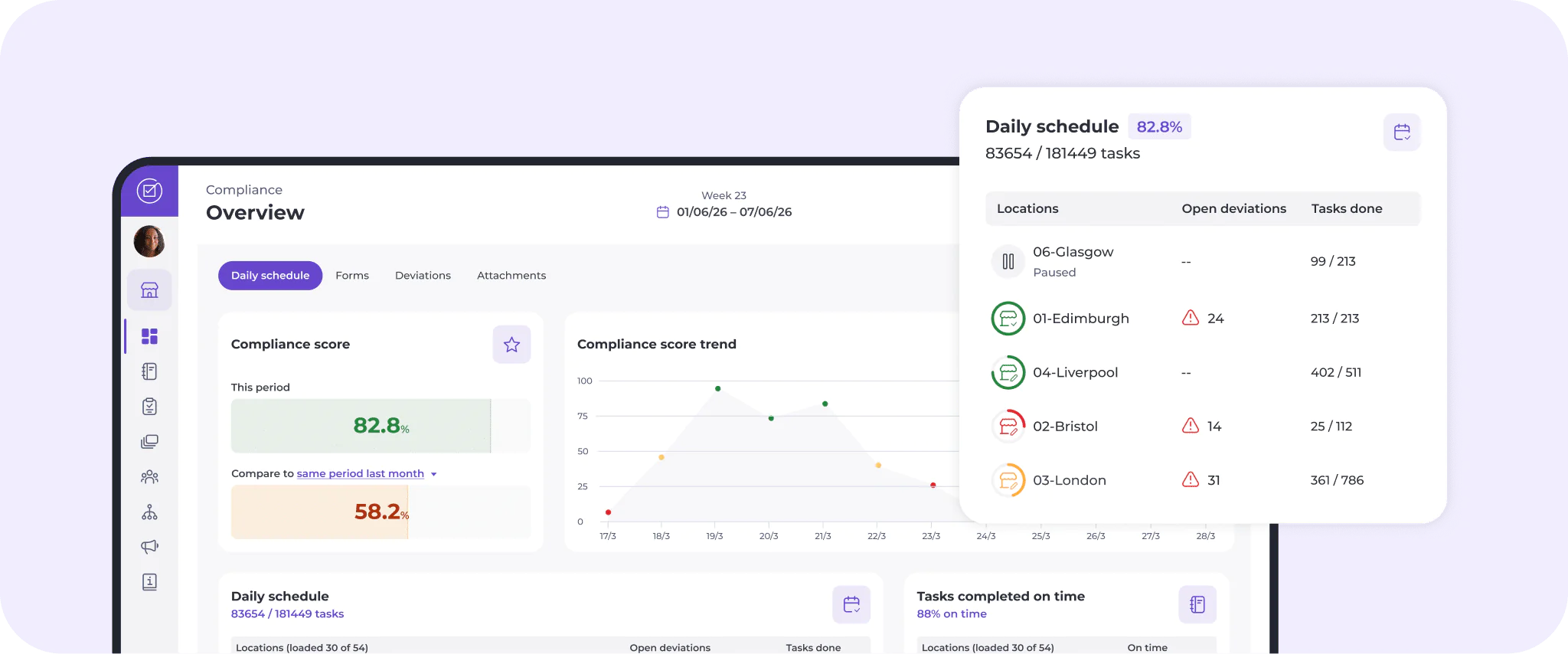
Task: Click calendar icon in lower Daily schedule card
Action: [x=851, y=604]
